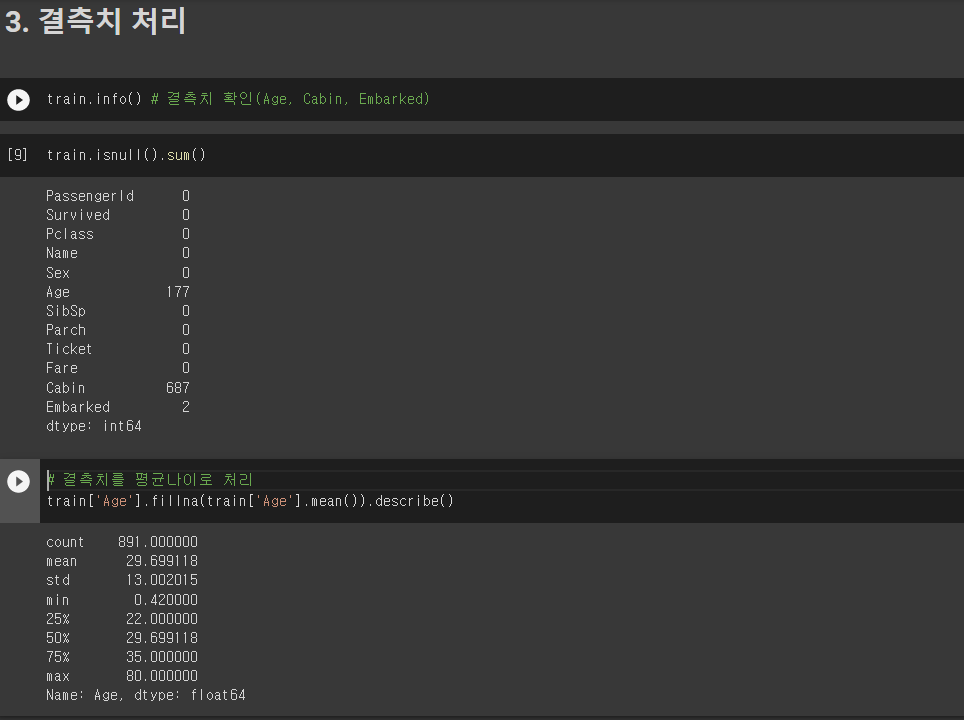This screenshot has height=720, width=964.
Task: Click the 25% value 22.000000
Action: click(x=162, y=619)
